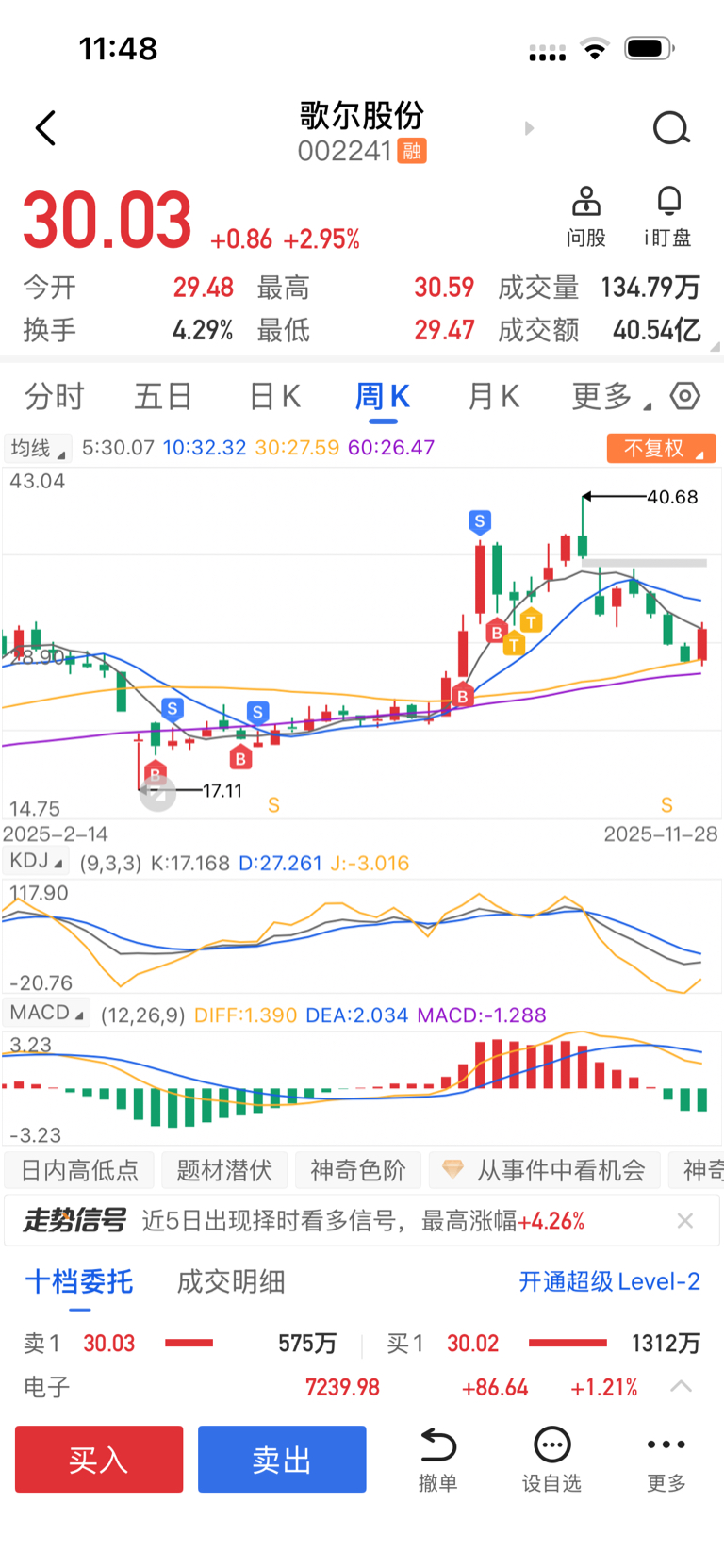Tap the 换手 4.29% value
Viewport: 724px width, 1568px height.
[203, 330]
